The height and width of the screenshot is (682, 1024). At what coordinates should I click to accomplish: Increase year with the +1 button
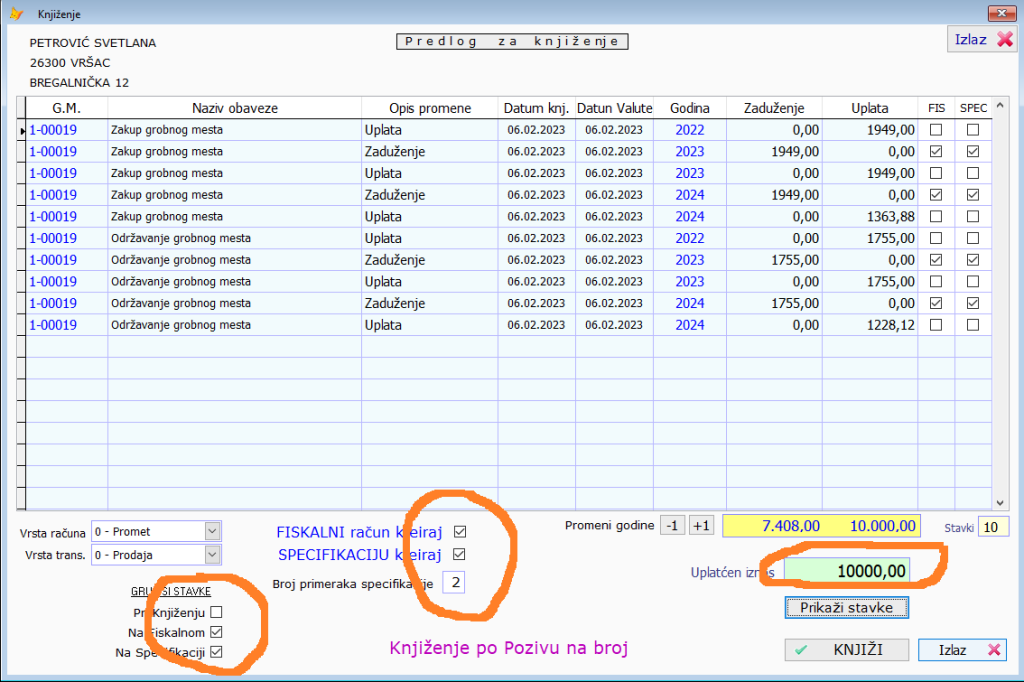(700, 526)
